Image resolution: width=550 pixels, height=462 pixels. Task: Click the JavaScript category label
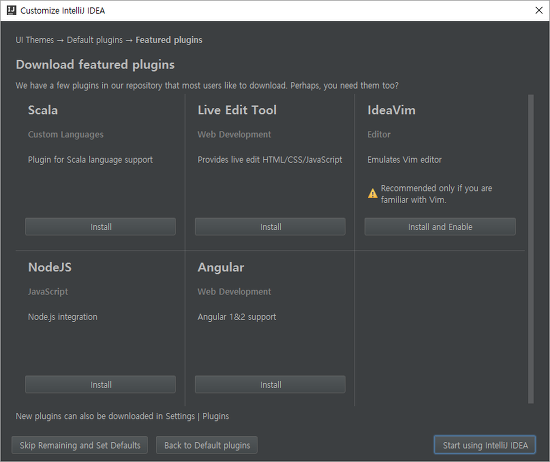pos(48,292)
